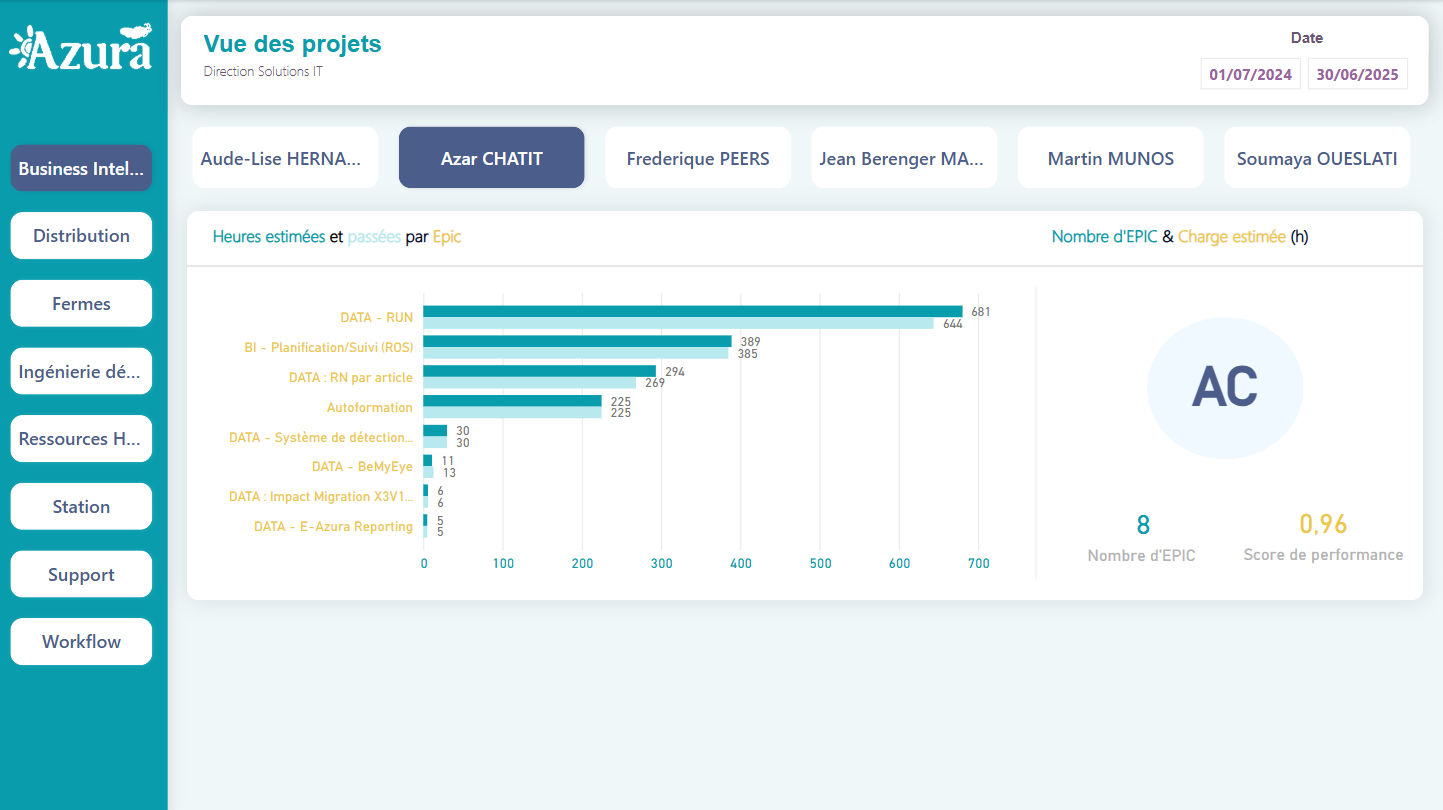This screenshot has width=1443, height=810.
Task: Switch to the Support section
Action: (81, 575)
